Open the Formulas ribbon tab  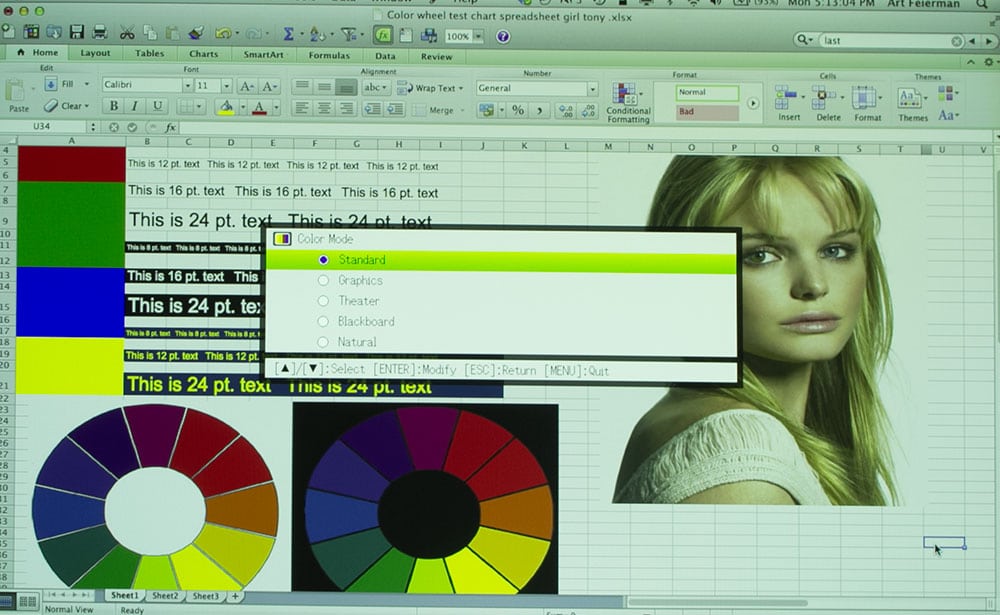pos(329,56)
